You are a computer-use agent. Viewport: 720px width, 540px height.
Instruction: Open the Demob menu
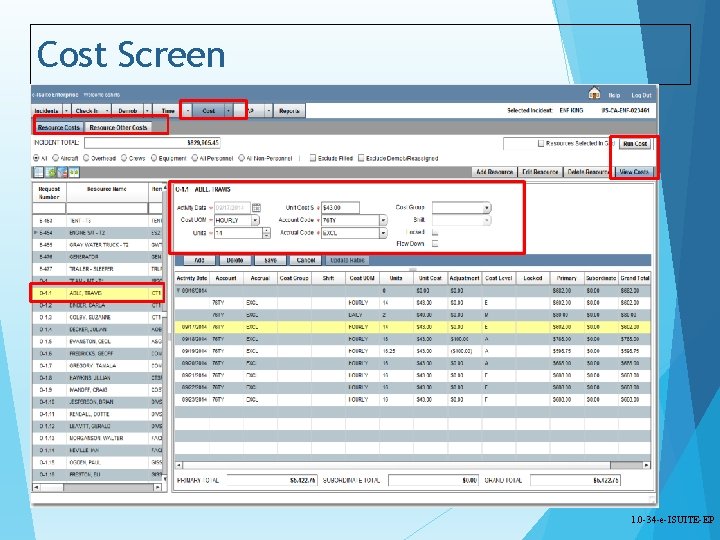(x=128, y=111)
